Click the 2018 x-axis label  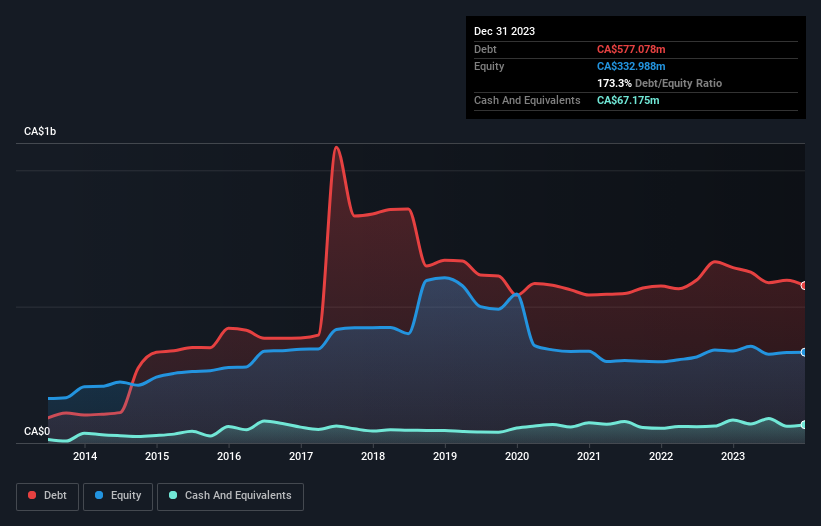pos(373,456)
